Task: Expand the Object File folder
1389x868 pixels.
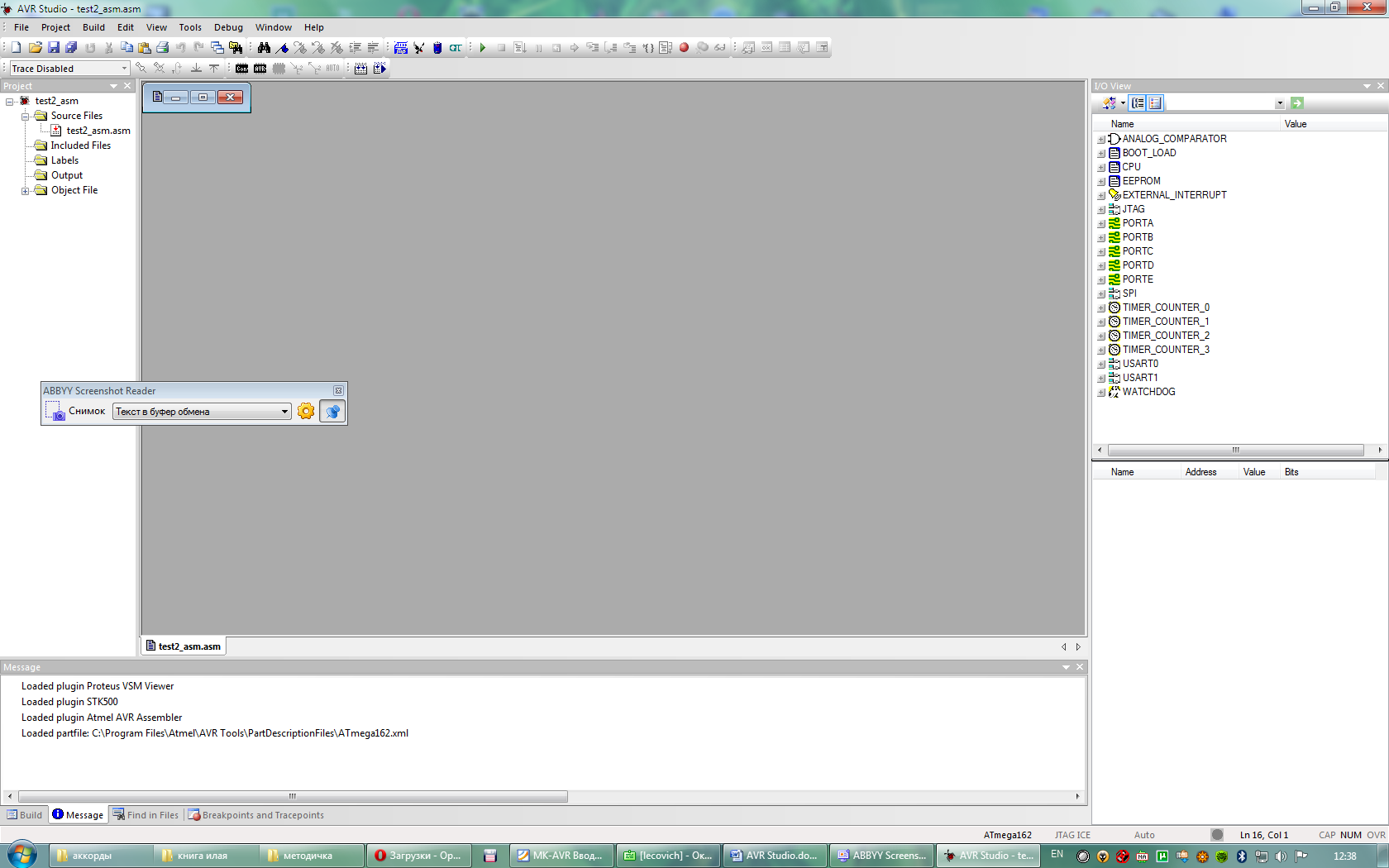Action: pyautogui.click(x=26, y=191)
